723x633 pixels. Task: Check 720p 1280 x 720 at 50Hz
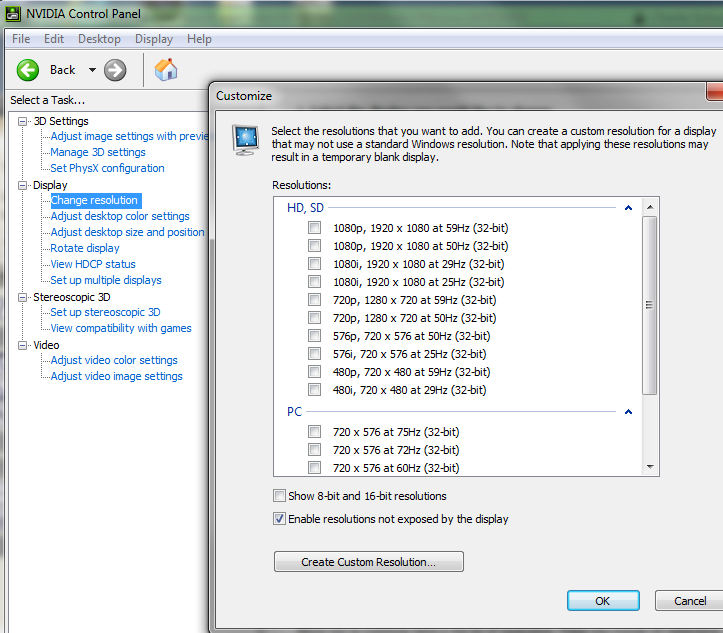(314, 318)
